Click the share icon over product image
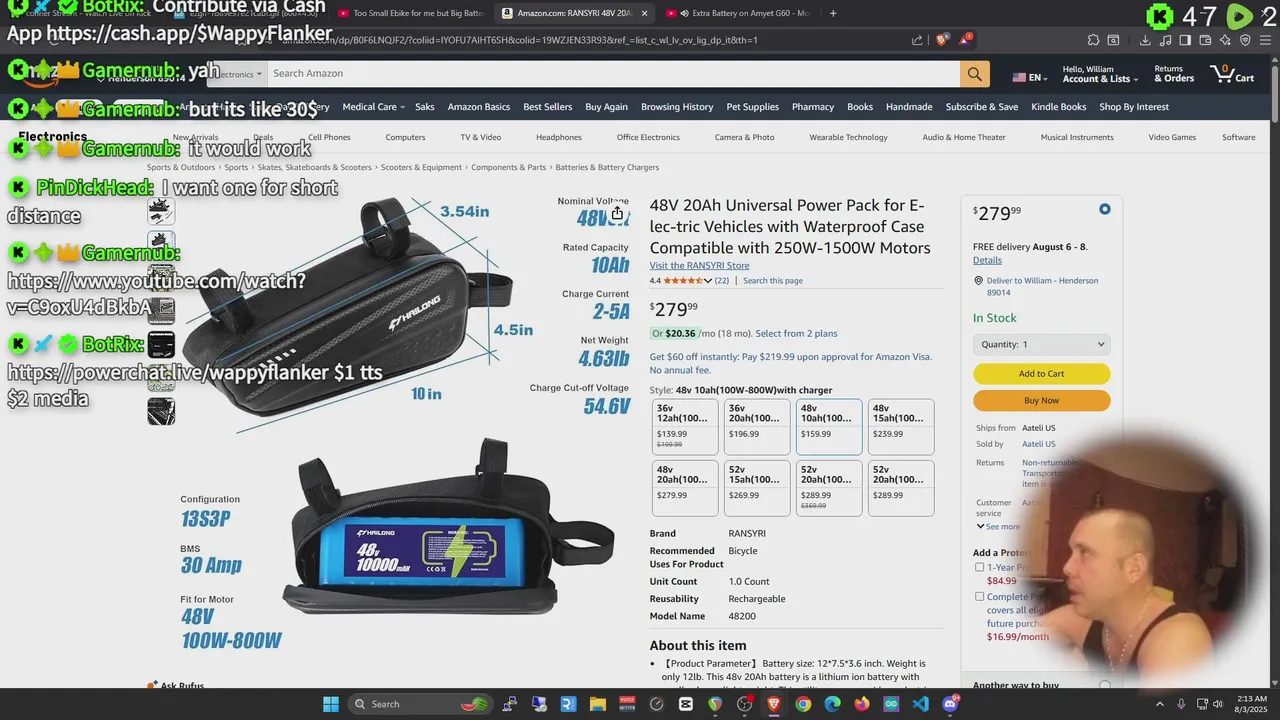This screenshot has height=720, width=1280. coord(617,213)
